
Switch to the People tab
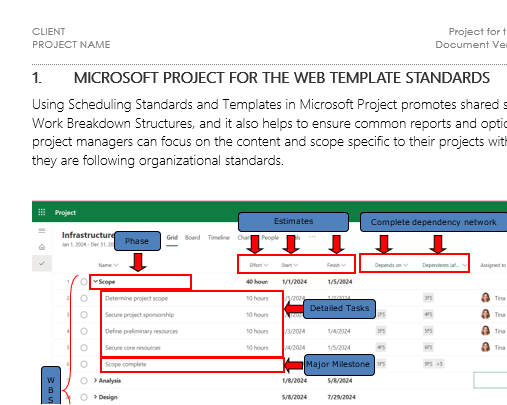pos(270,238)
